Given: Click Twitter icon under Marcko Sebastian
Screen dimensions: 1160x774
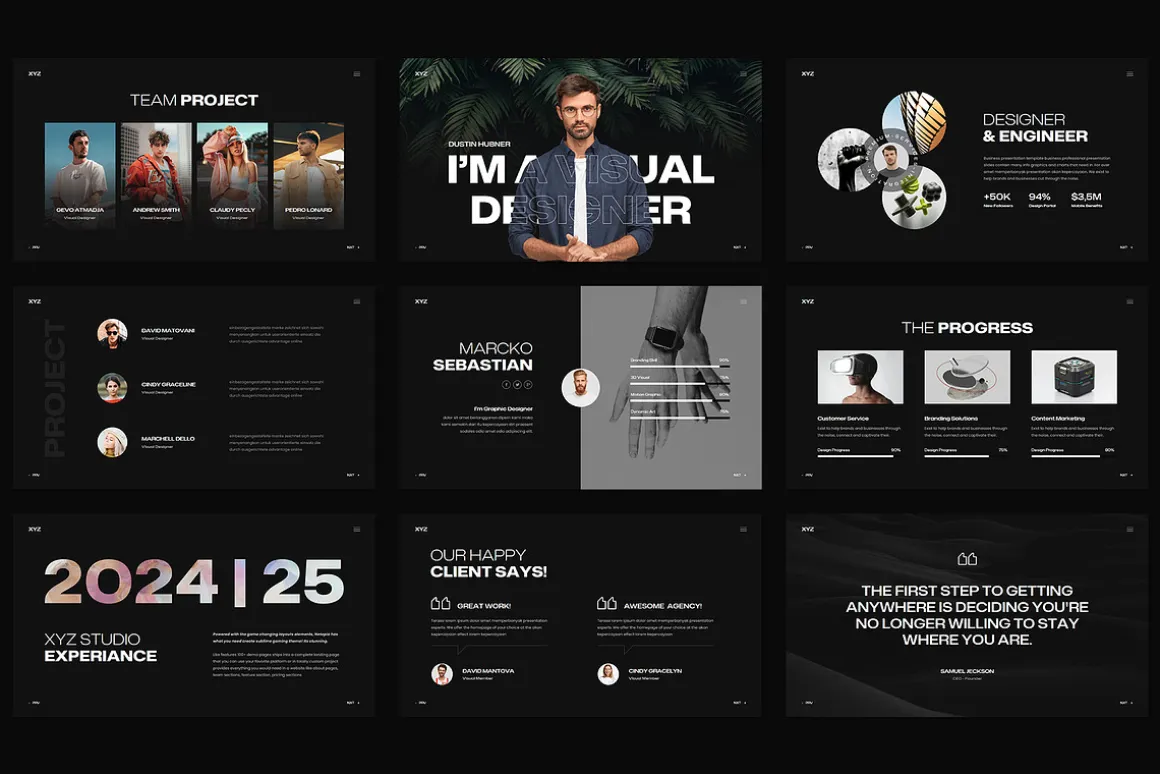Looking at the screenshot, I should 517,385.
